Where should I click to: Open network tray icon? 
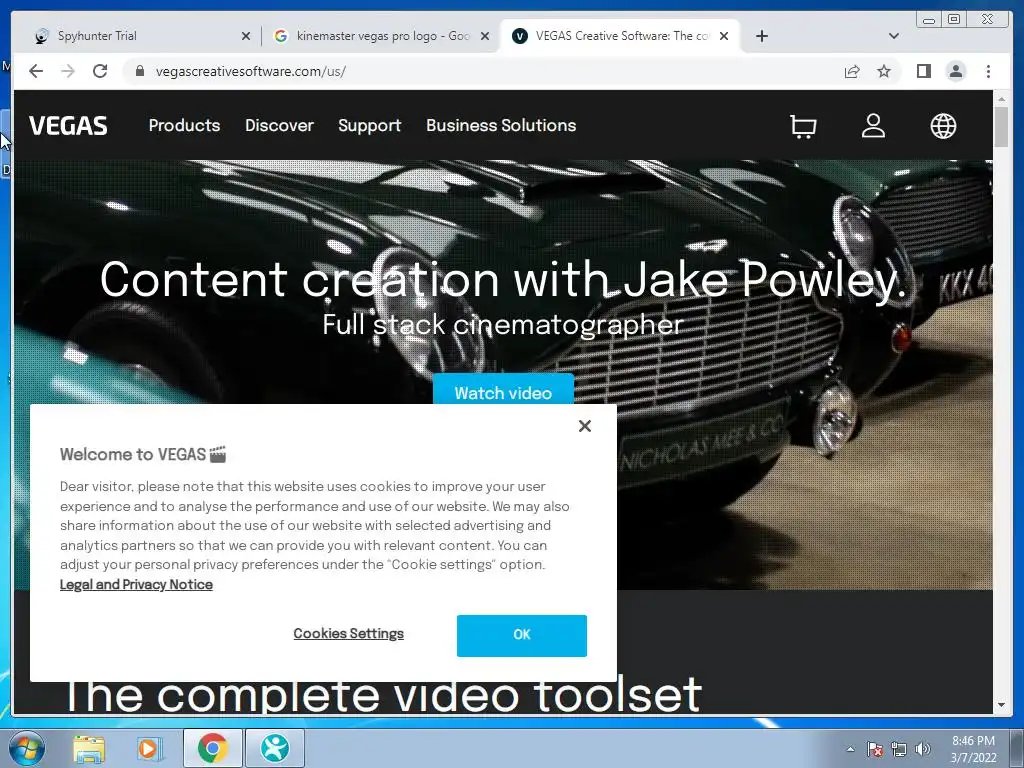pos(899,749)
